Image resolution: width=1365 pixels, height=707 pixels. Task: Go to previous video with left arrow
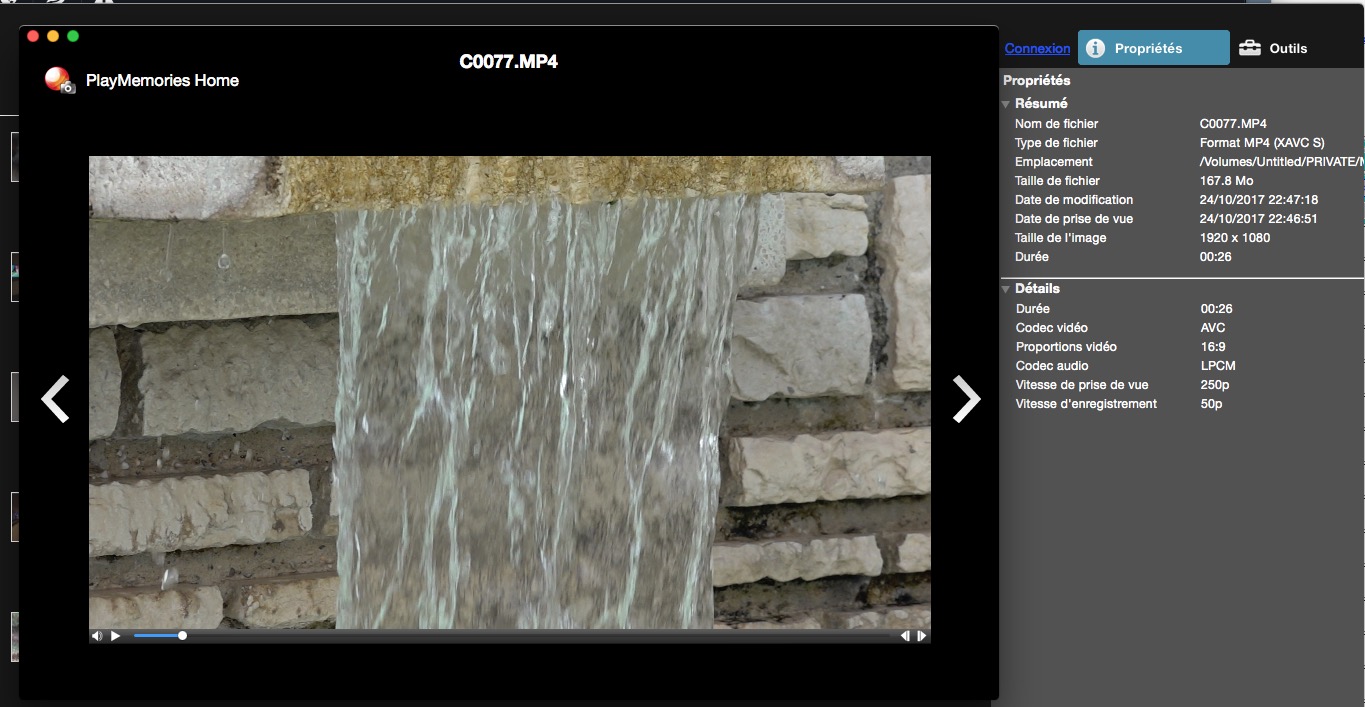click(x=55, y=399)
